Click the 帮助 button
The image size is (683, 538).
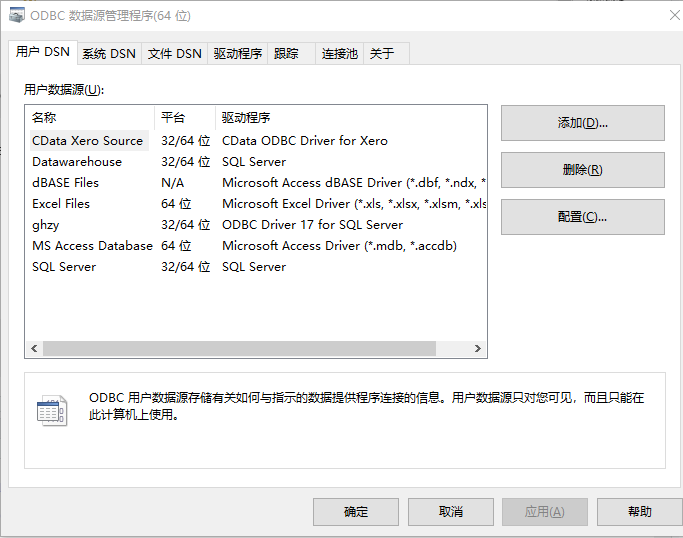pos(639,512)
